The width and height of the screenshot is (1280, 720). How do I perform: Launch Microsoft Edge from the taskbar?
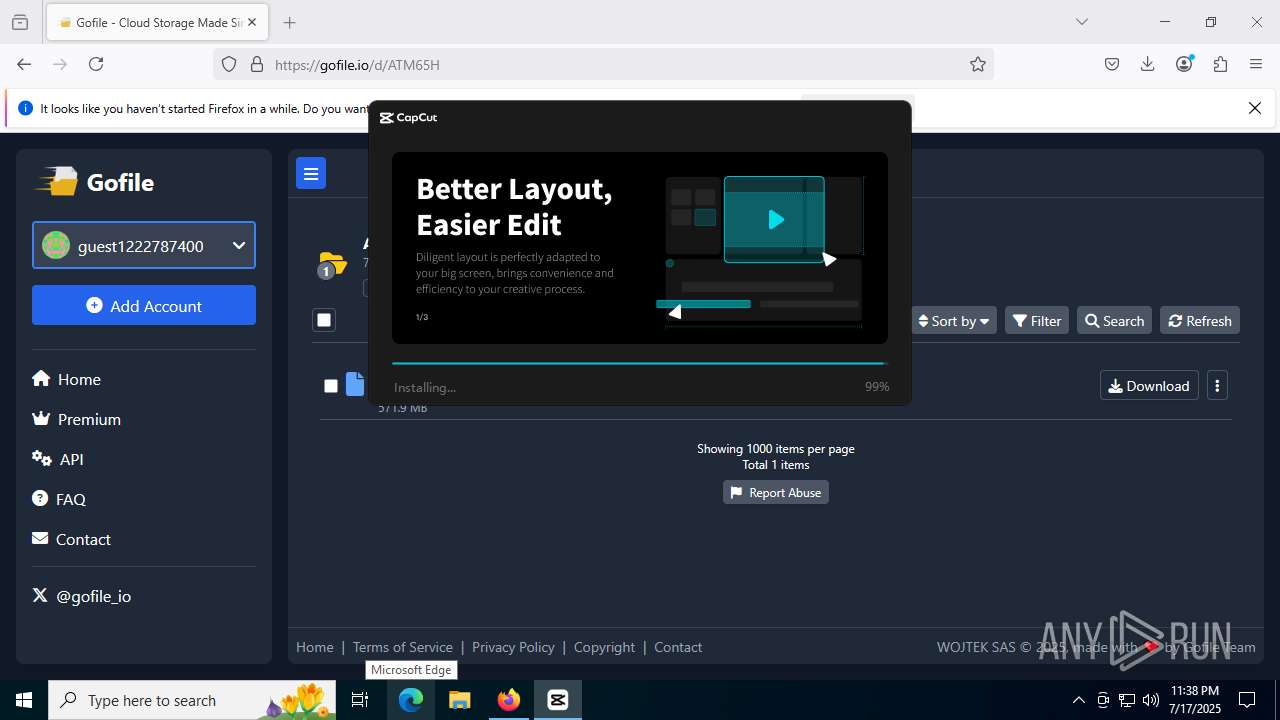[411, 700]
